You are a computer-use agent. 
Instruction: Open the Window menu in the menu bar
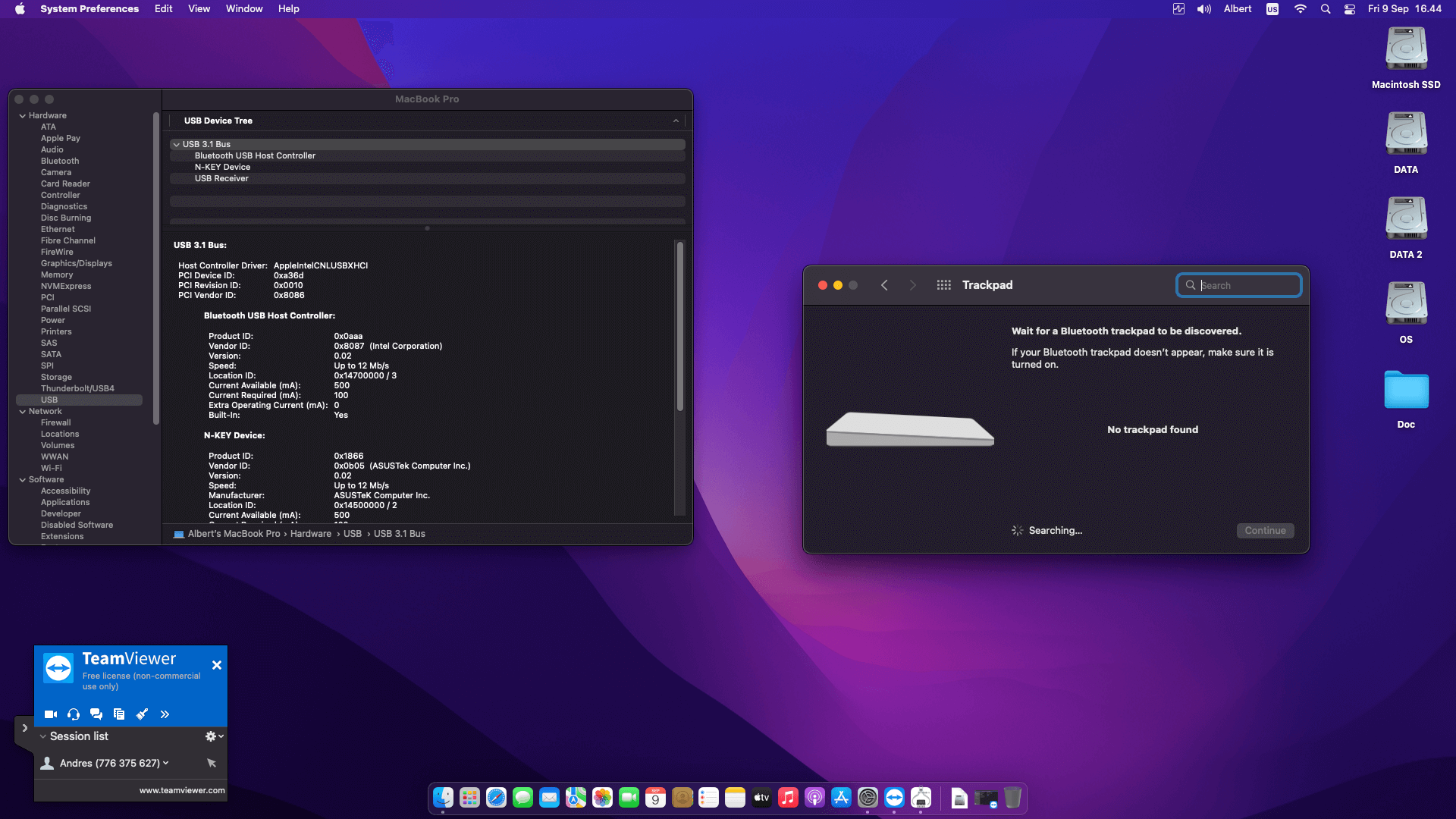click(243, 8)
